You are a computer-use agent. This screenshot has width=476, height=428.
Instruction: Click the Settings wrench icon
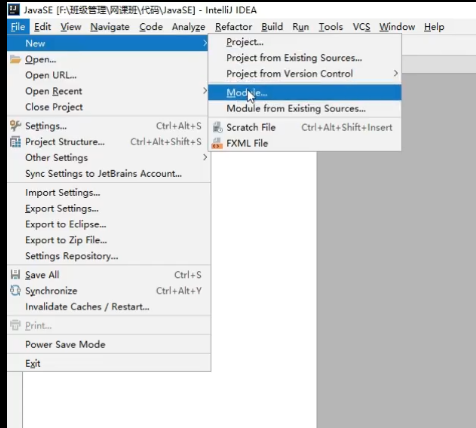tap(15, 126)
